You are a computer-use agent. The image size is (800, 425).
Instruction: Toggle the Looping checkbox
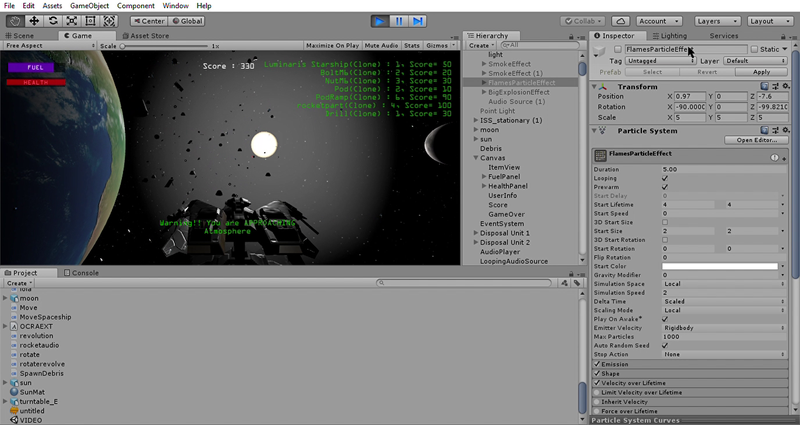click(x=665, y=178)
